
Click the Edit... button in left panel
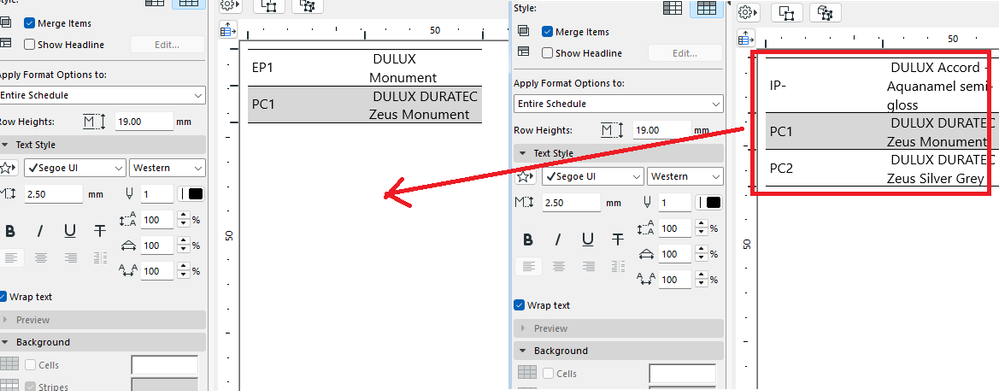pos(168,45)
